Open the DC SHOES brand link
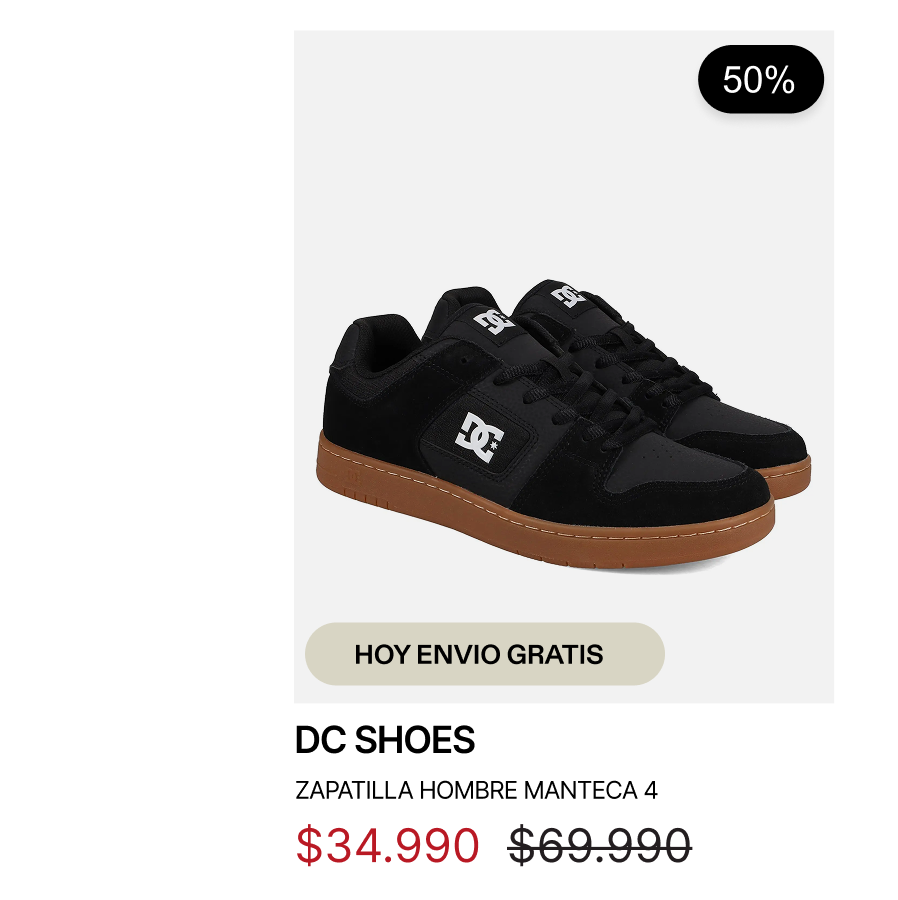The width and height of the screenshot is (898, 900). pos(385,740)
